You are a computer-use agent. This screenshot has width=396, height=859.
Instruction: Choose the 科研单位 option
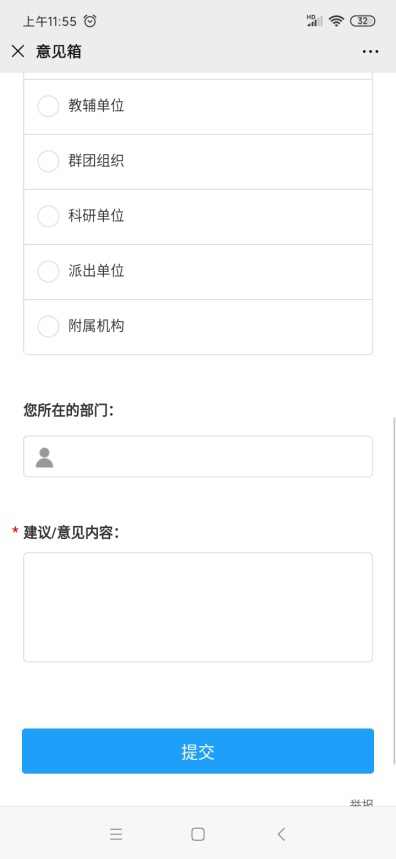pos(198,216)
